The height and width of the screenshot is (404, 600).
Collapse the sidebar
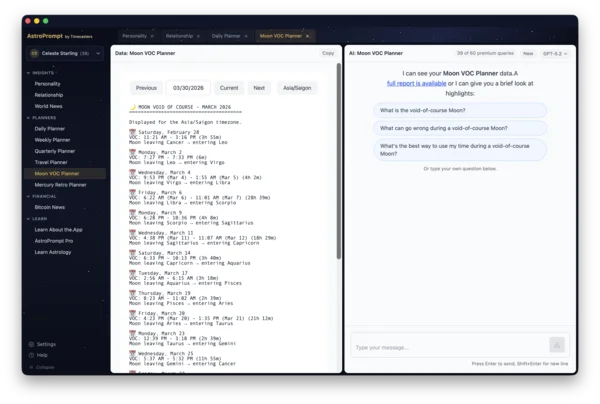coord(42,367)
